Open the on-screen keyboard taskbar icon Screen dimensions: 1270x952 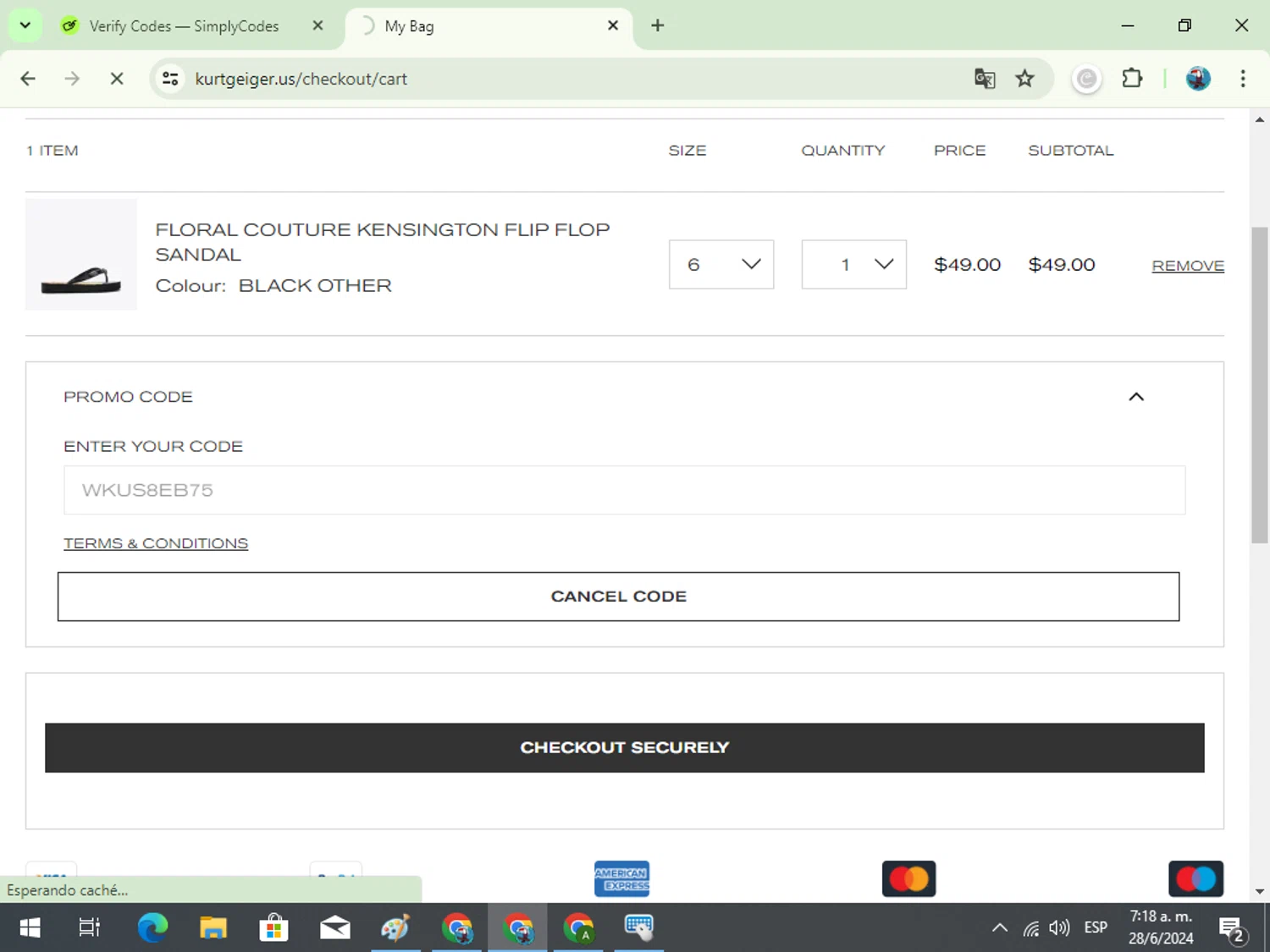[x=638, y=928]
